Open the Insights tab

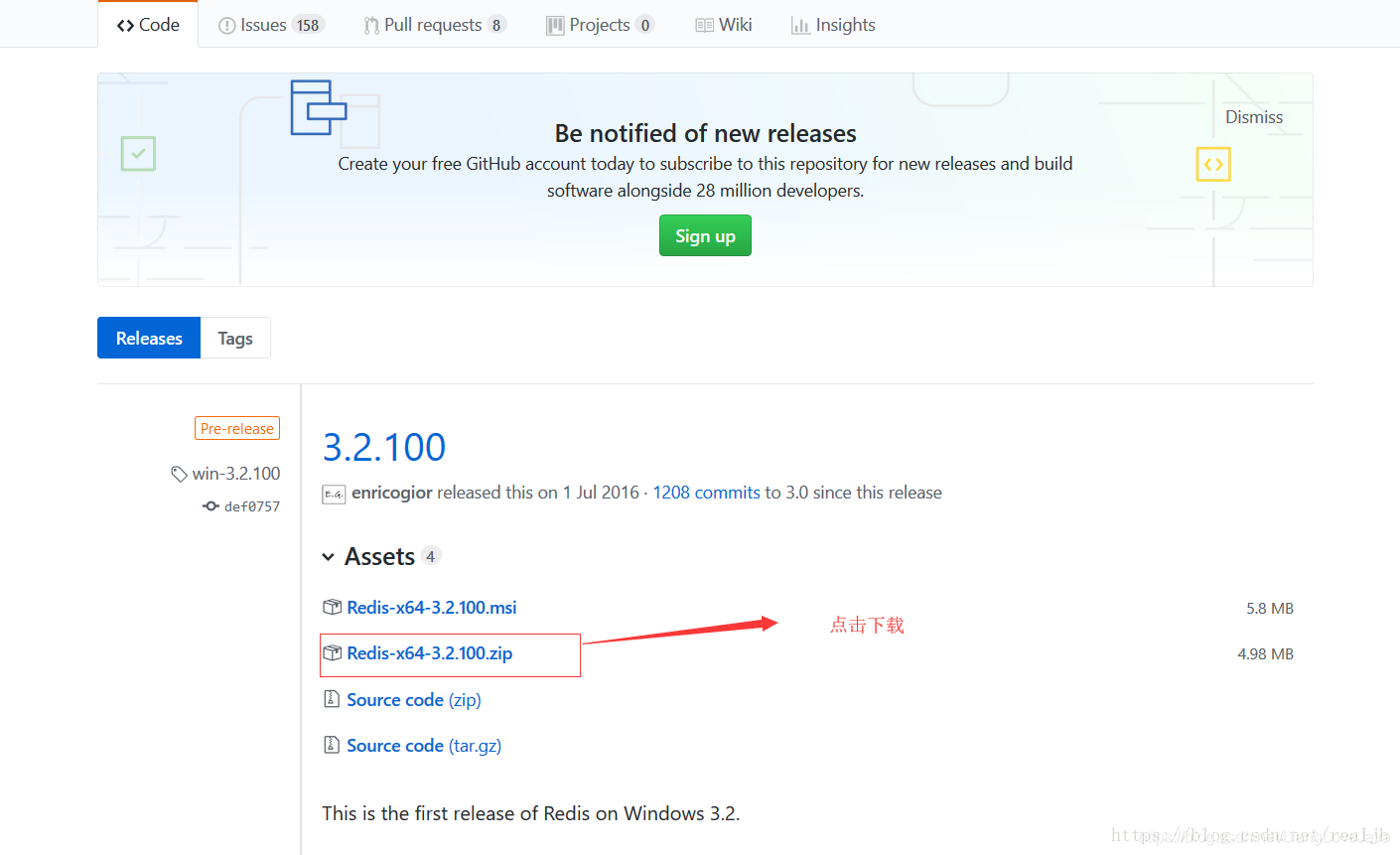[x=833, y=25]
